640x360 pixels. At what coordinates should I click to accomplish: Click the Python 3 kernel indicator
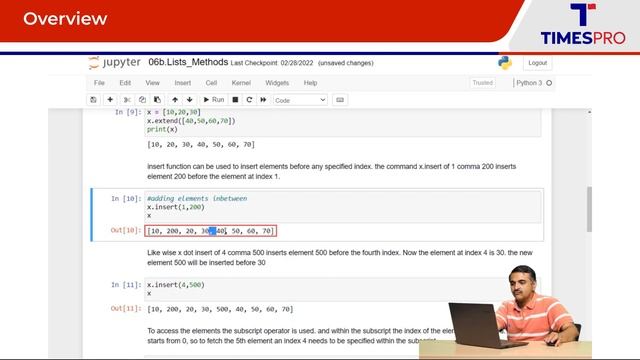click(529, 83)
